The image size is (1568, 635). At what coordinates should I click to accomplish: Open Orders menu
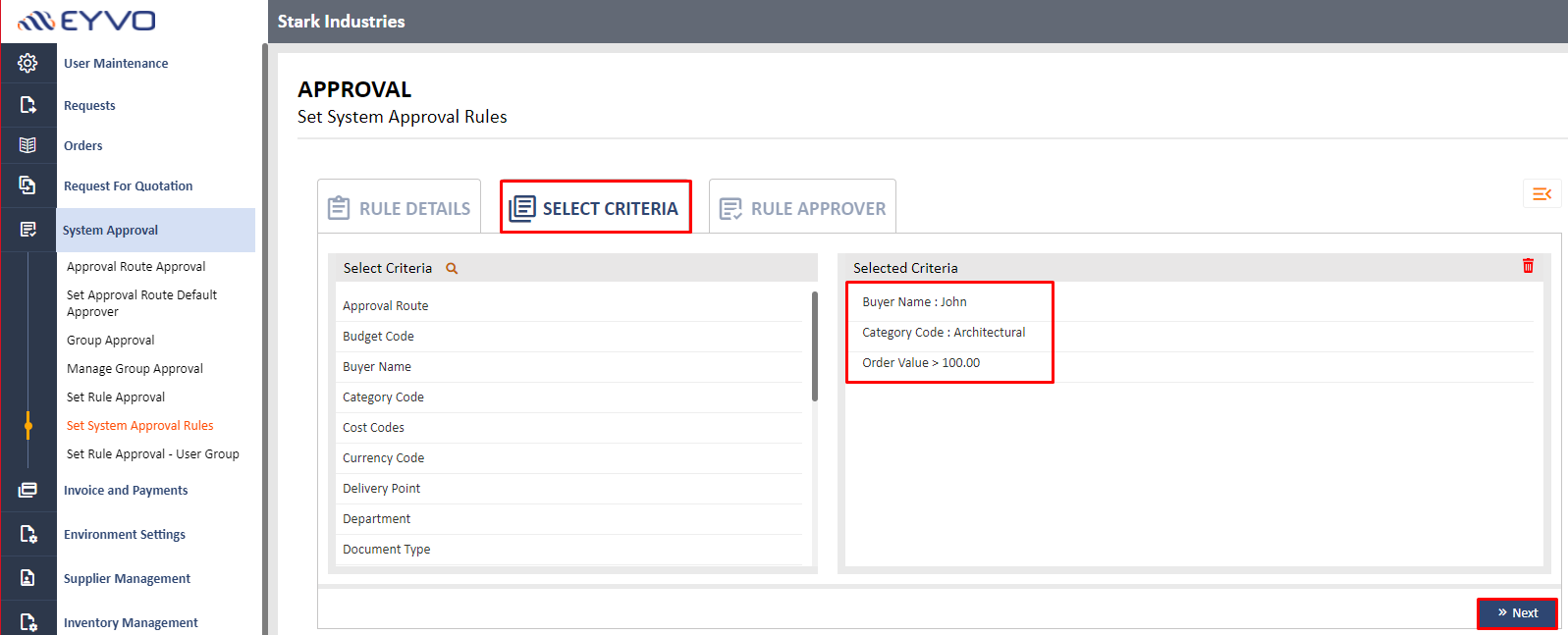pyautogui.click(x=83, y=145)
